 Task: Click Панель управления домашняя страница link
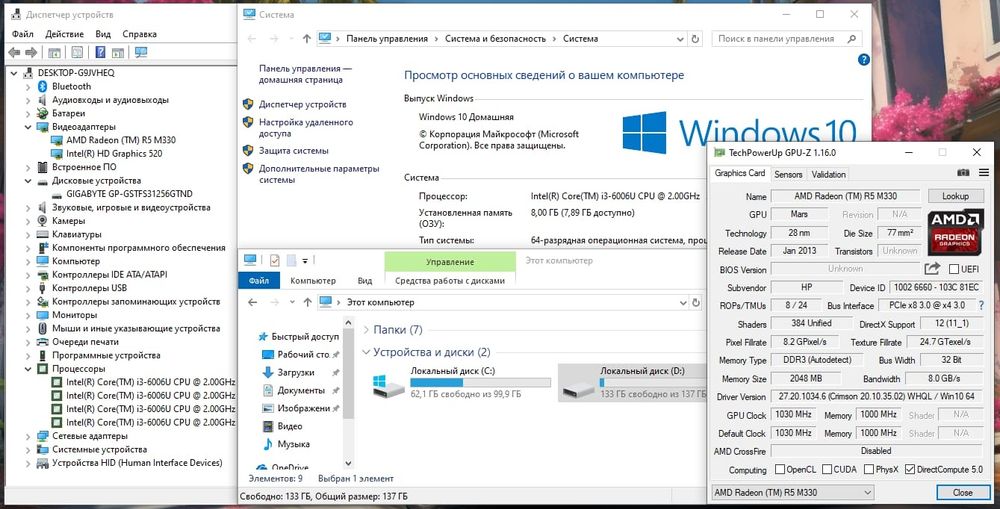[305, 74]
